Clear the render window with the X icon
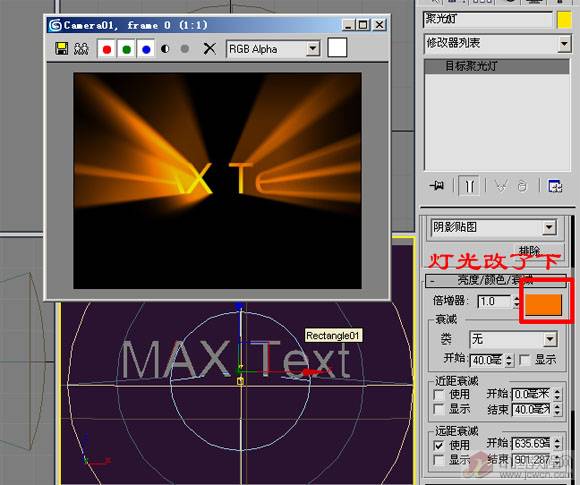Image resolution: width=580 pixels, height=485 pixels. pyautogui.click(x=210, y=48)
